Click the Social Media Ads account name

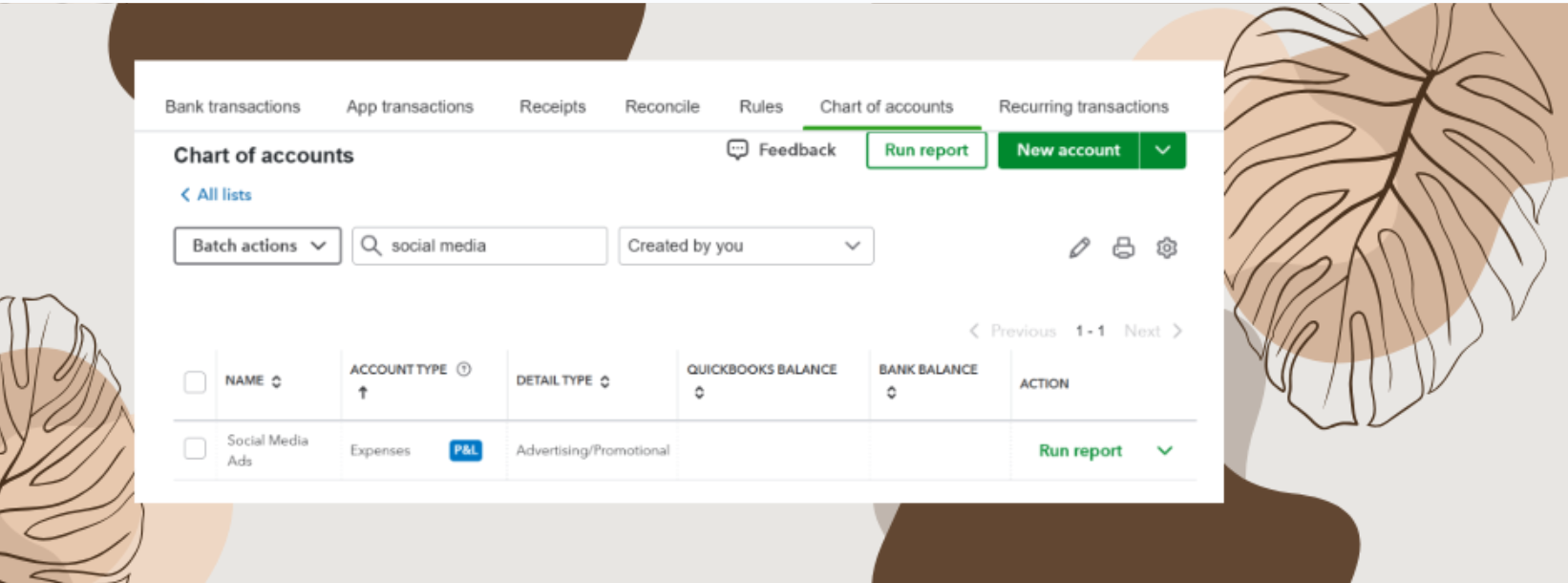[267, 450]
